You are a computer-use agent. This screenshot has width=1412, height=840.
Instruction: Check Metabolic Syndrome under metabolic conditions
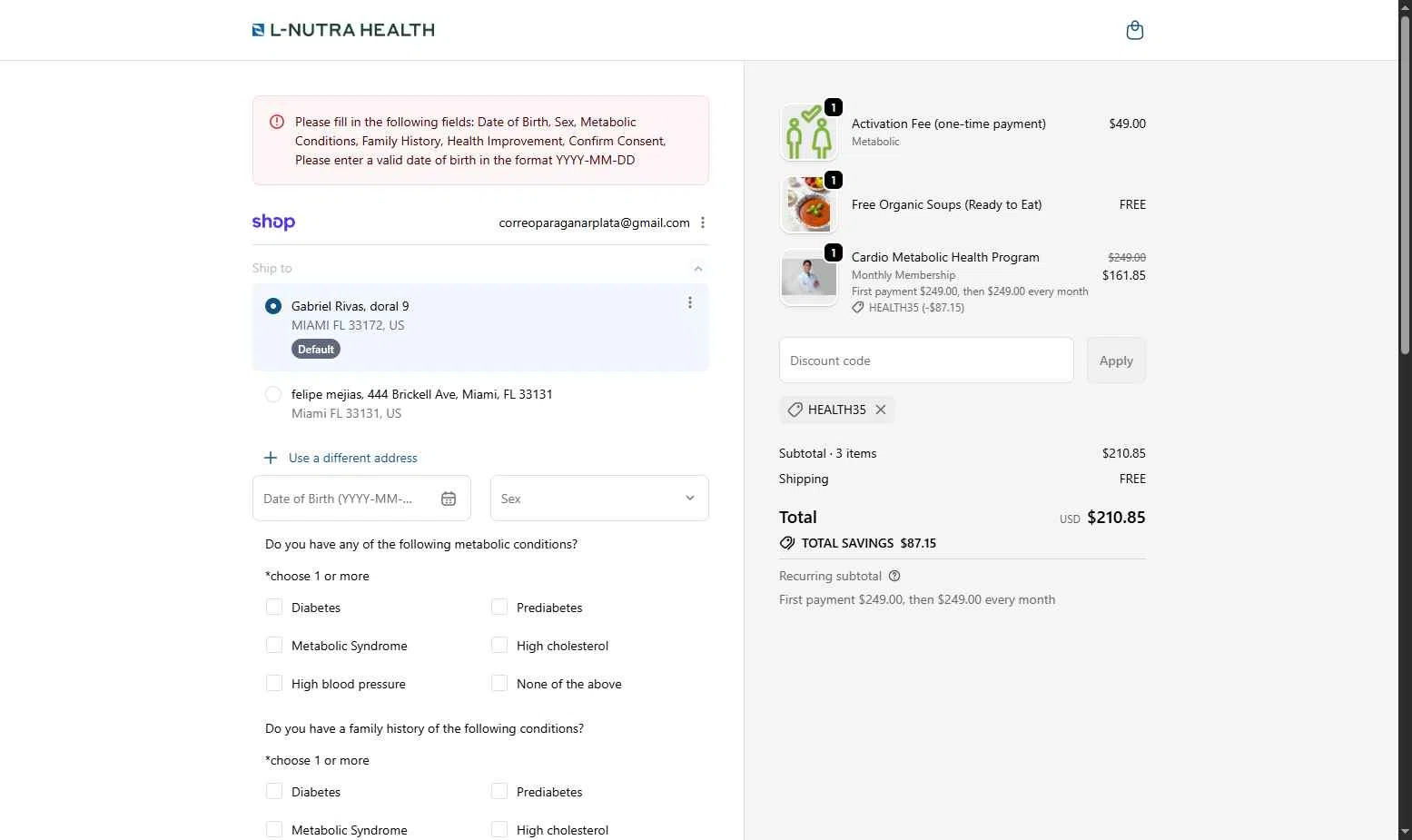[x=274, y=645]
